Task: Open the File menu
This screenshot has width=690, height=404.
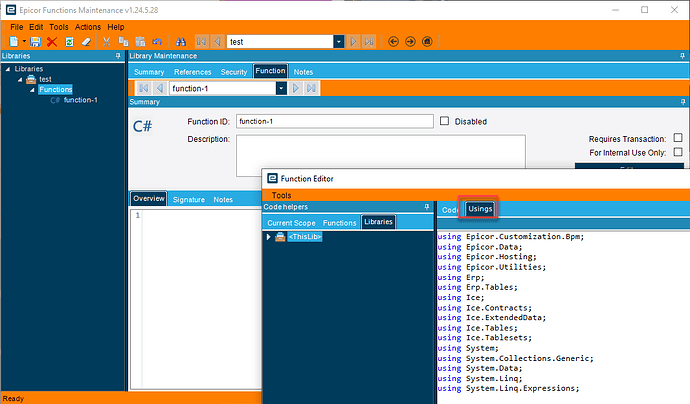Action: pos(17,27)
